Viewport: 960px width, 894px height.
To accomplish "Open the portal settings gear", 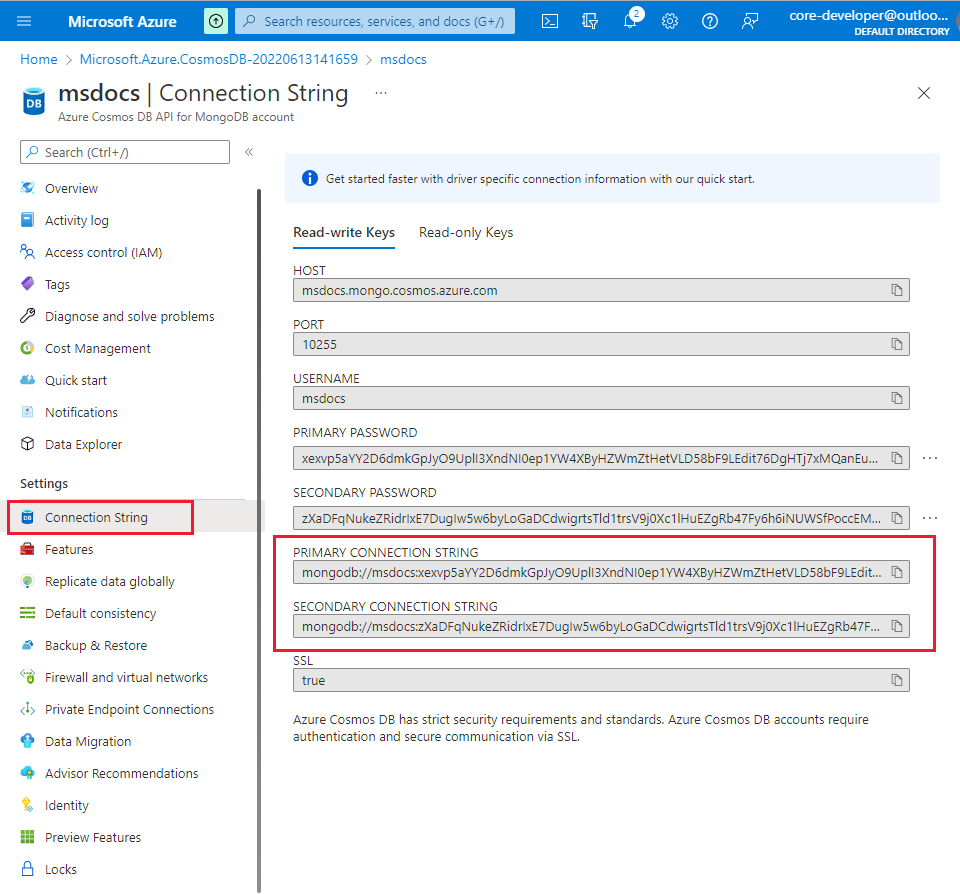I will pos(669,20).
